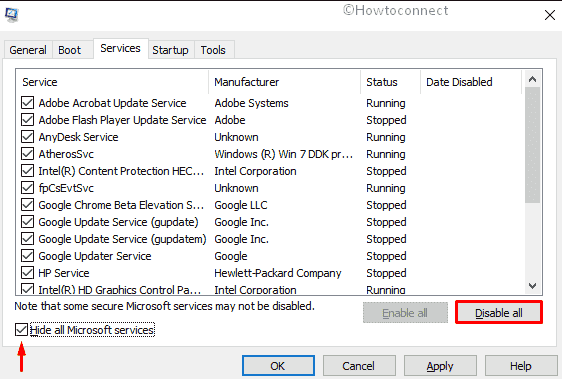Screen dimensions: 562x379
Task: Click the Disable all button
Action: pos(499,313)
